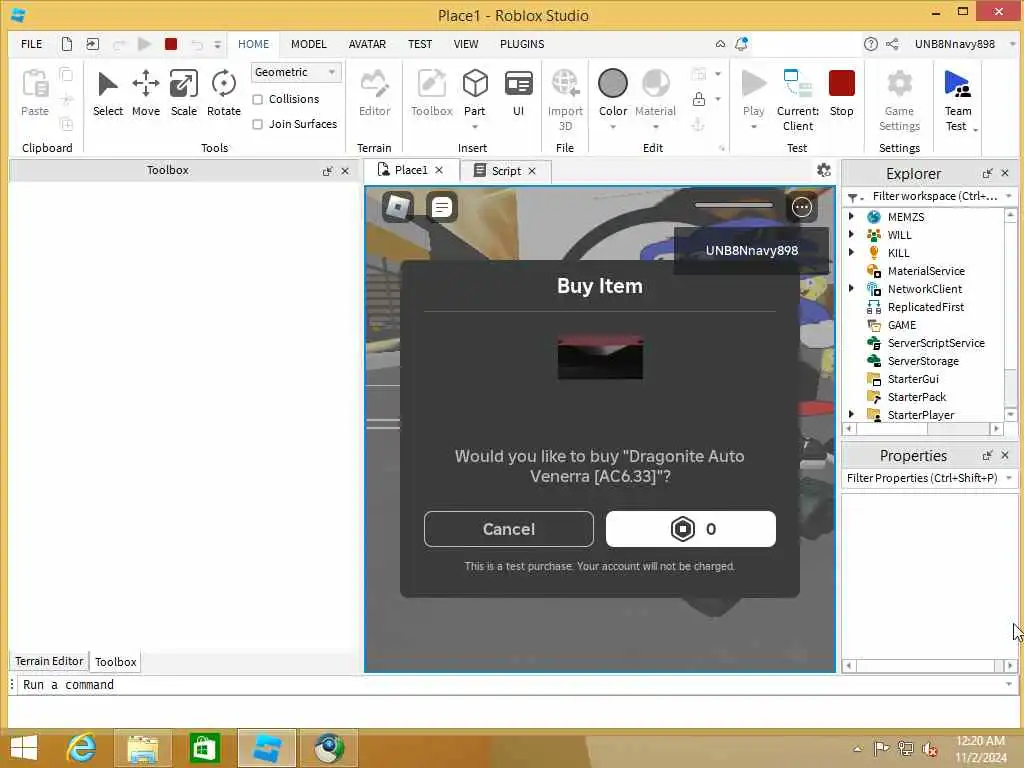Select StarterGui in Explorer

[912, 379]
